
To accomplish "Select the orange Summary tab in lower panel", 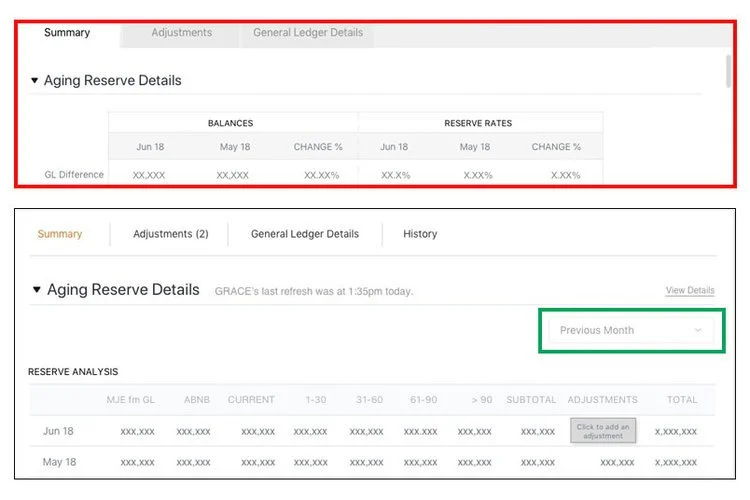I will pos(60,234).
